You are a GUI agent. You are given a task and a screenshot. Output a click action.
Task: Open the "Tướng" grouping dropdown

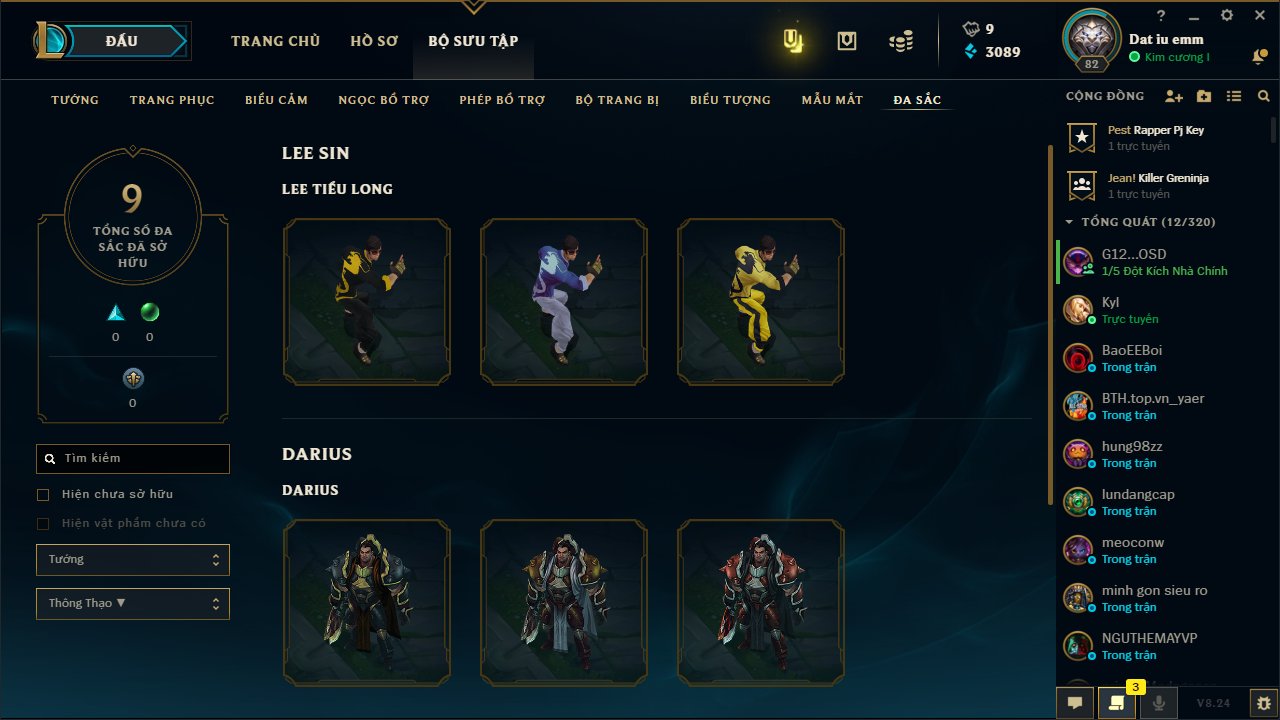point(133,560)
